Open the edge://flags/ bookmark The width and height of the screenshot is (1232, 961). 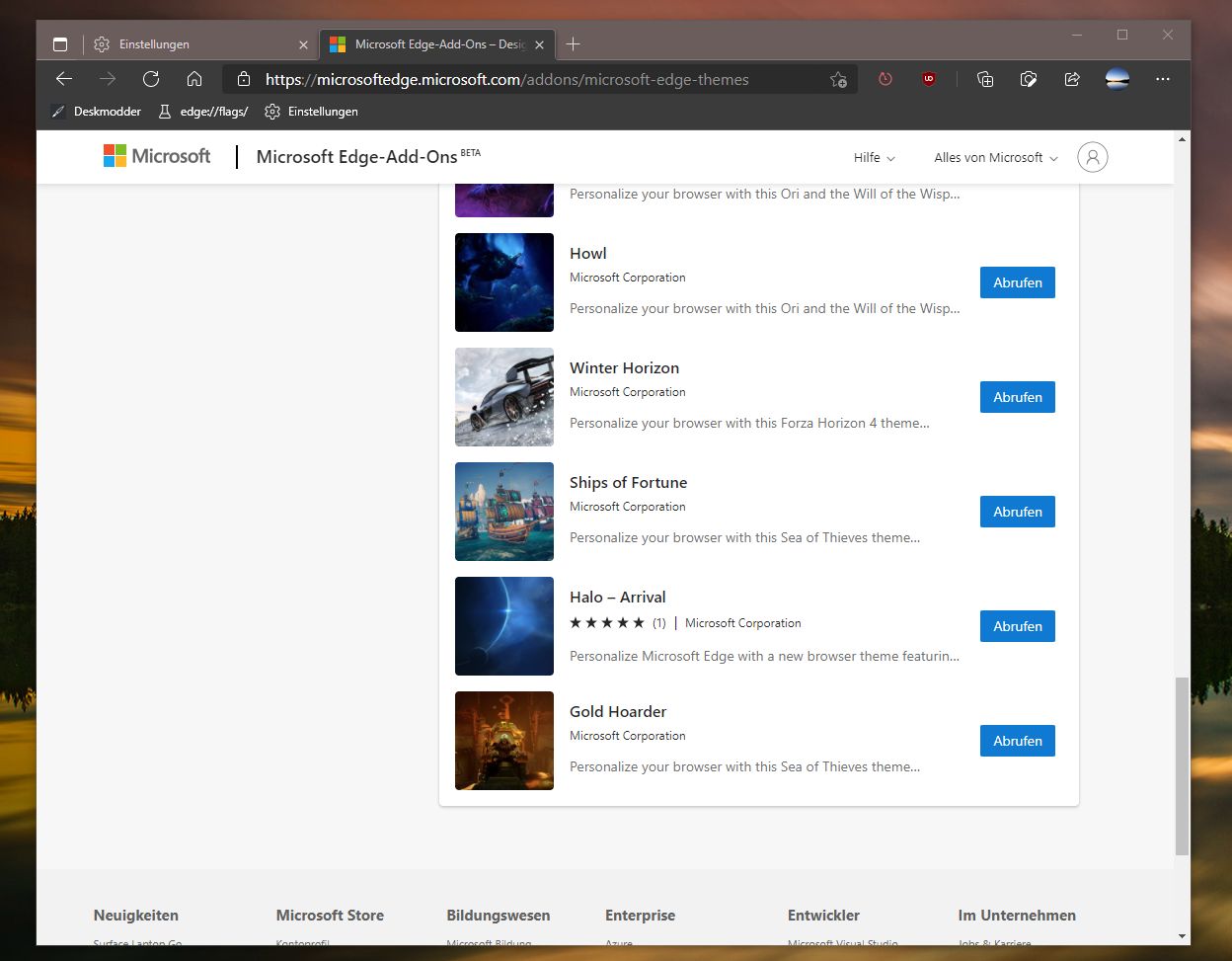point(203,112)
